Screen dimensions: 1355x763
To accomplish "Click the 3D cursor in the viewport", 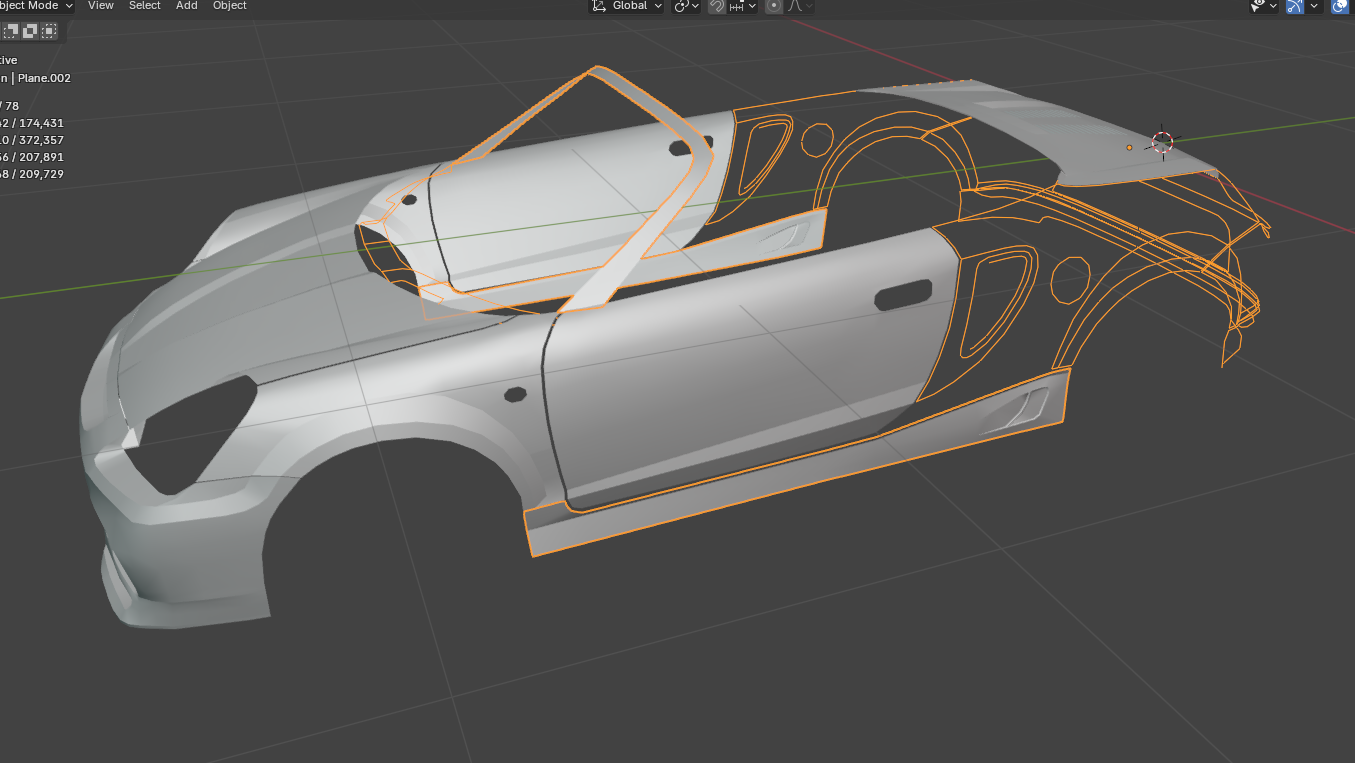I will 1162,142.
